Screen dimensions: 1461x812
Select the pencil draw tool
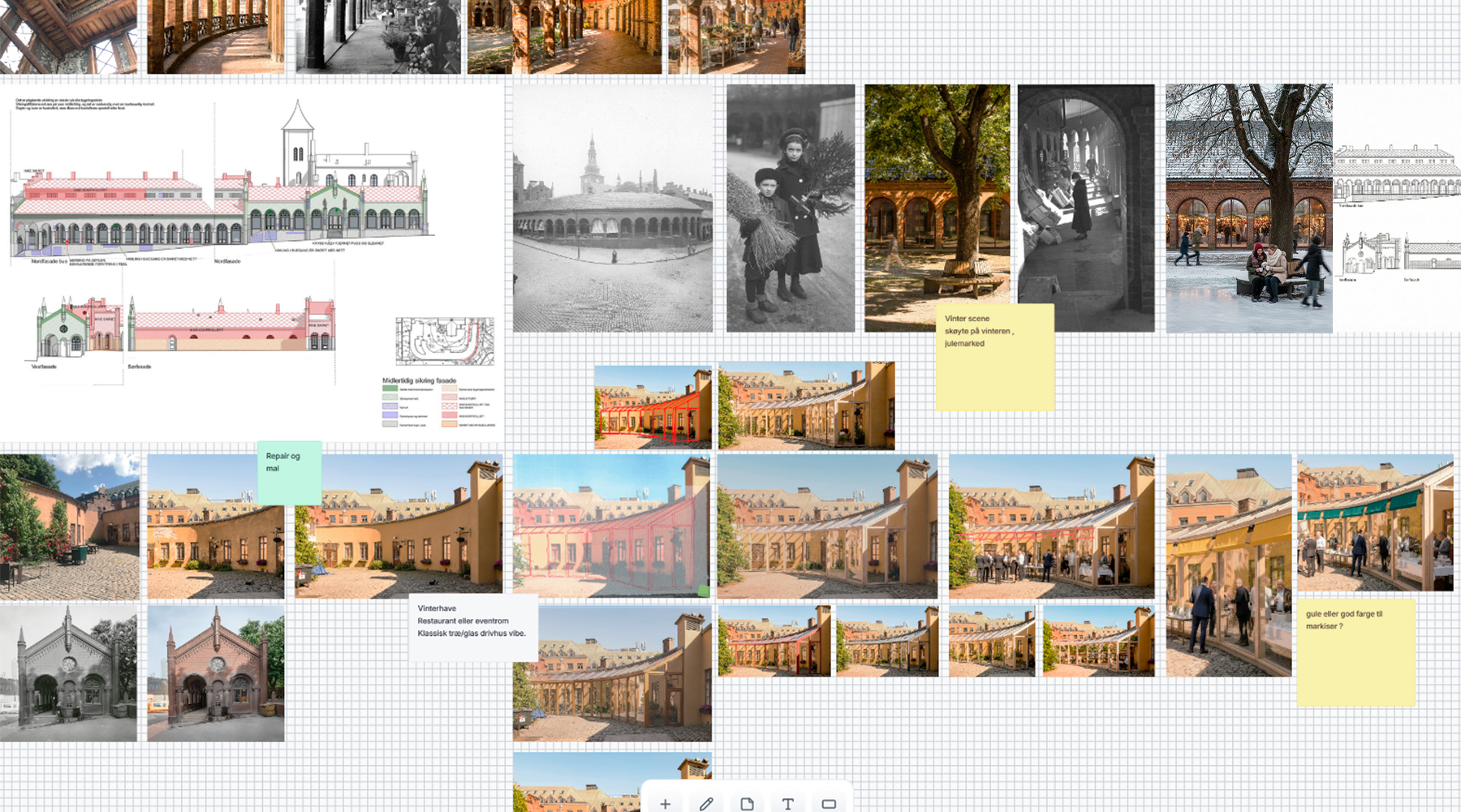(706, 803)
